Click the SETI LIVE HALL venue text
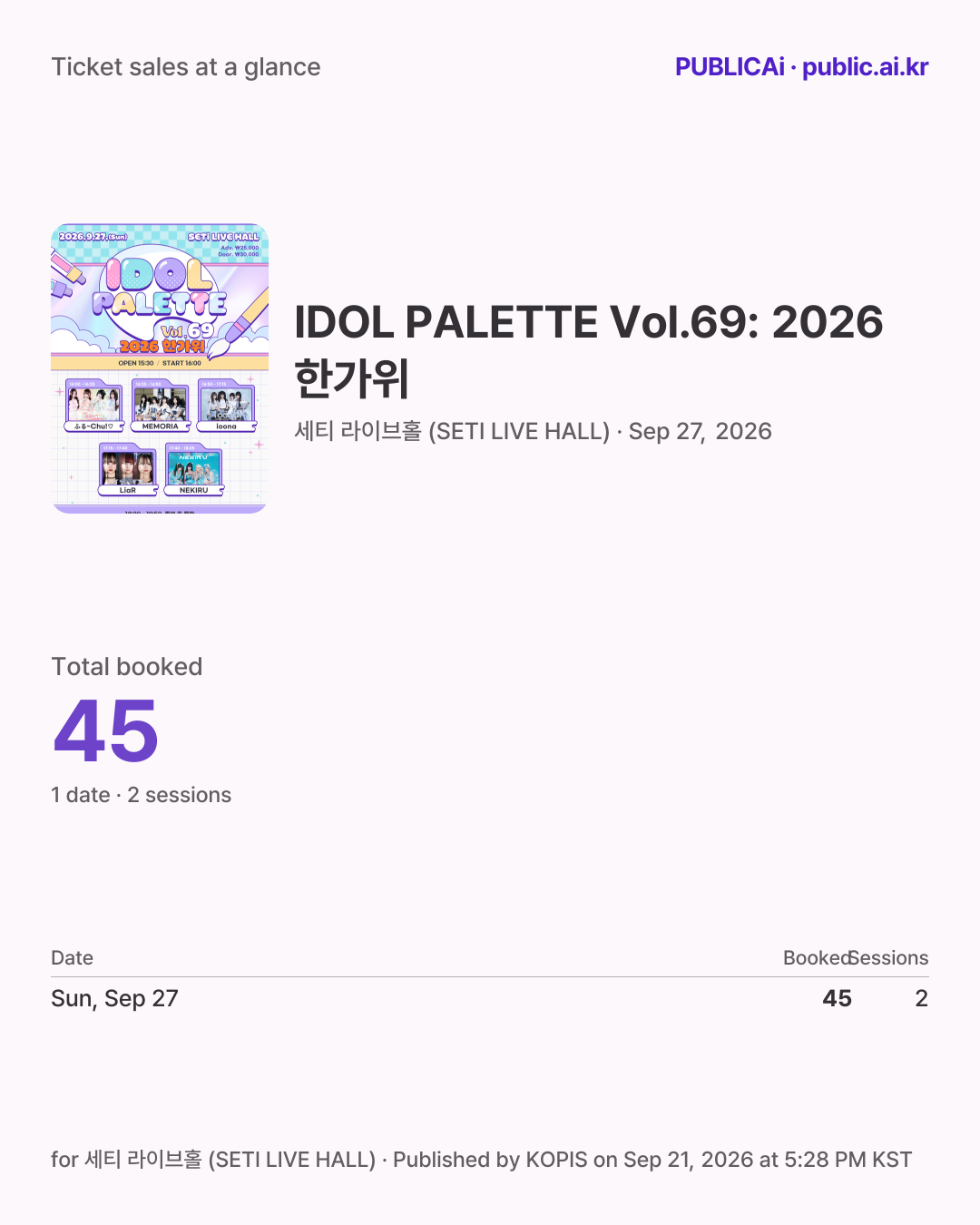The image size is (980, 1225). (x=452, y=431)
